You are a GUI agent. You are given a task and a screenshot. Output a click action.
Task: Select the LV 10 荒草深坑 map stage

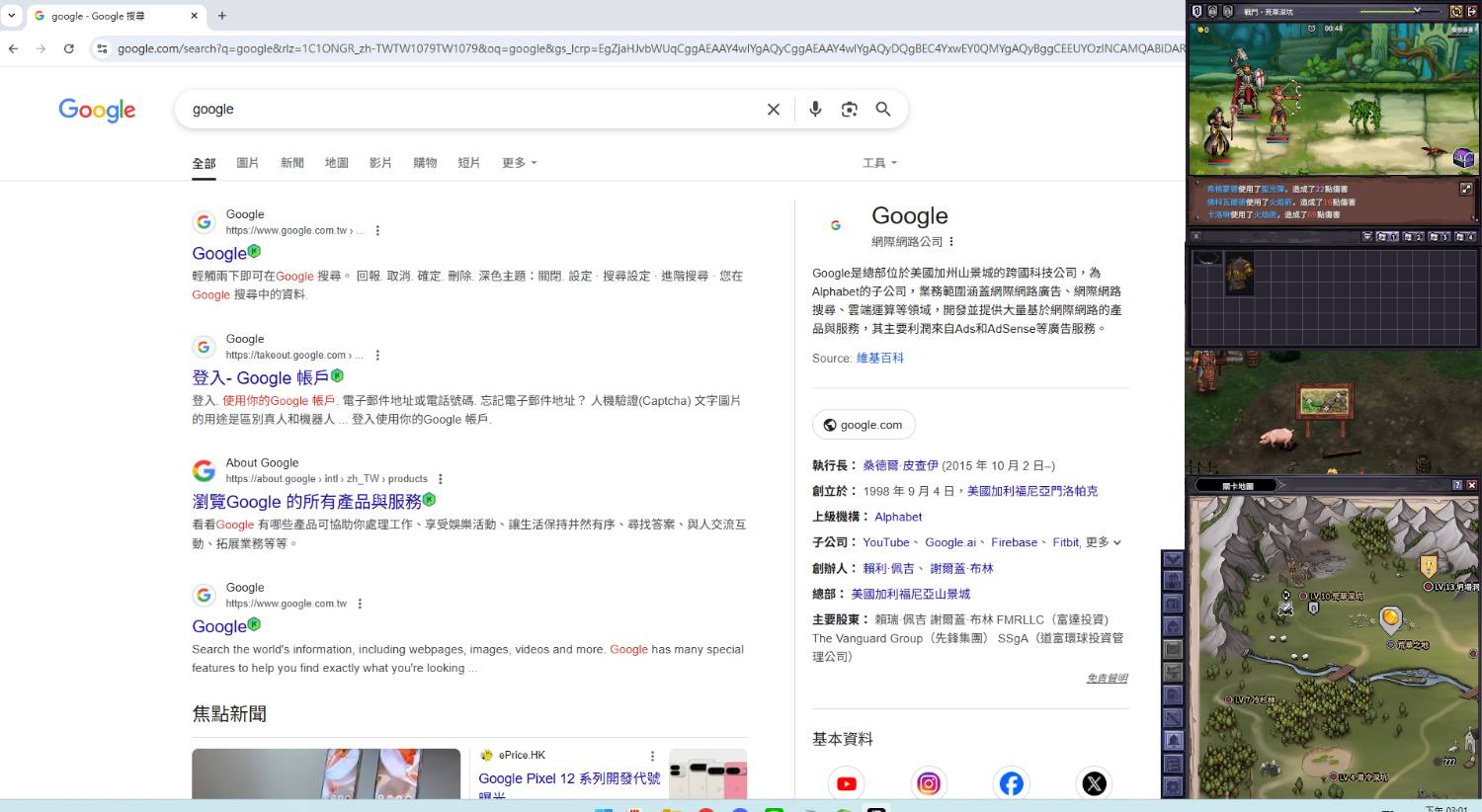click(x=1333, y=597)
